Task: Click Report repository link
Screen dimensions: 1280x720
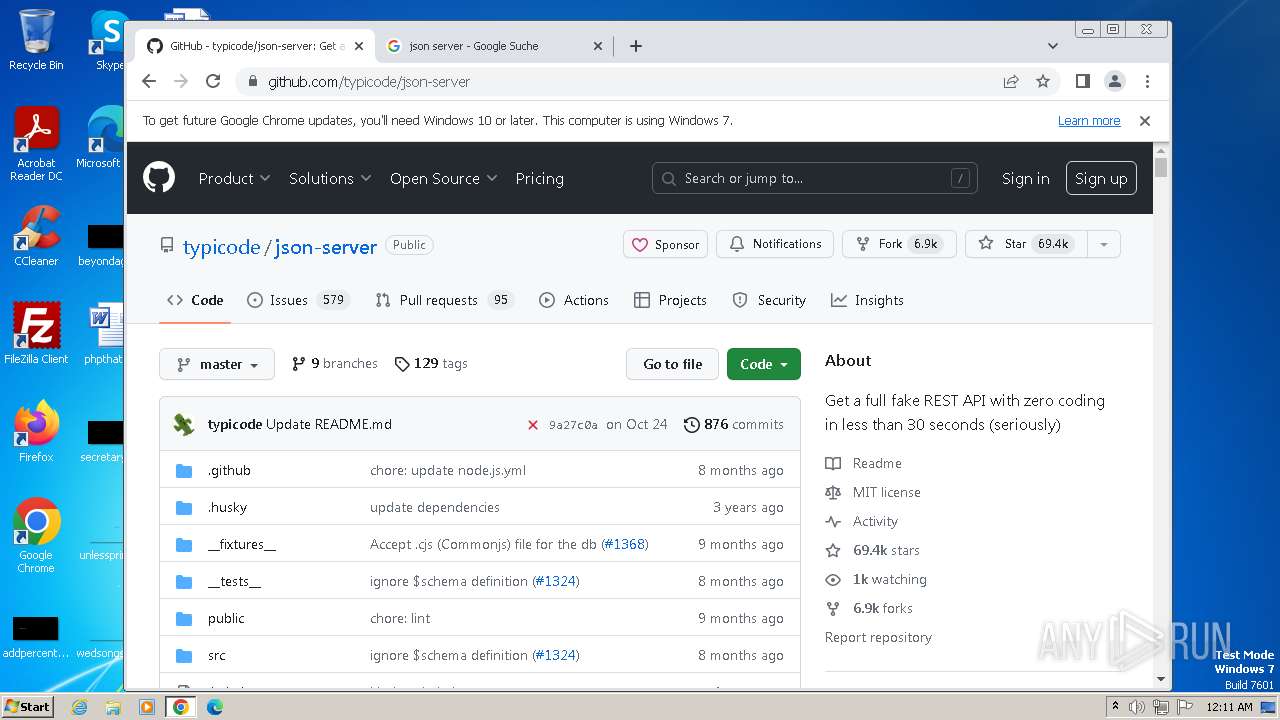Action: [x=878, y=637]
